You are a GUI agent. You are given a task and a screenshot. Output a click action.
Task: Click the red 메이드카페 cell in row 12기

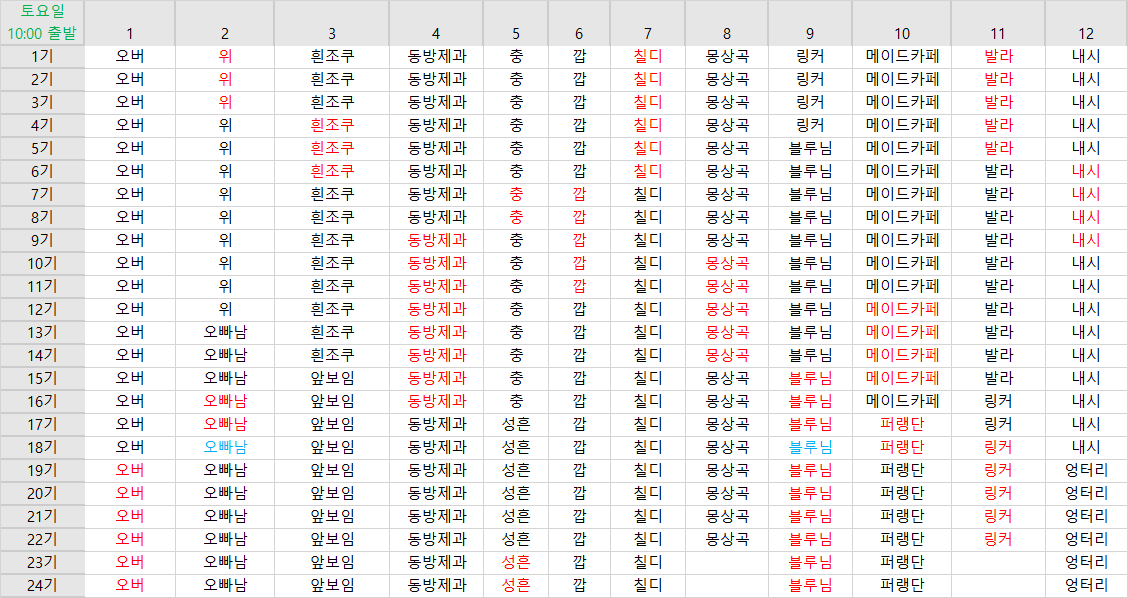tap(902, 309)
